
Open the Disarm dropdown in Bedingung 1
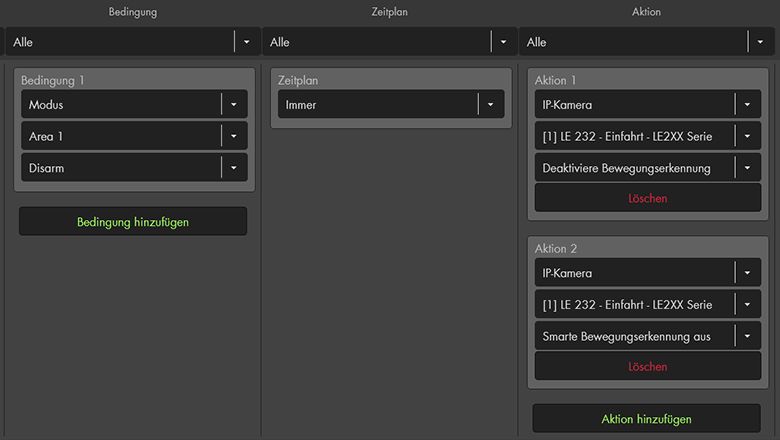134,168
